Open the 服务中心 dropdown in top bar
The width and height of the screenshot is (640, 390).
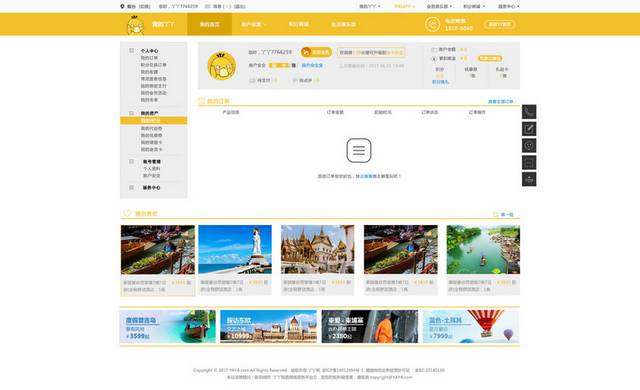509,6
